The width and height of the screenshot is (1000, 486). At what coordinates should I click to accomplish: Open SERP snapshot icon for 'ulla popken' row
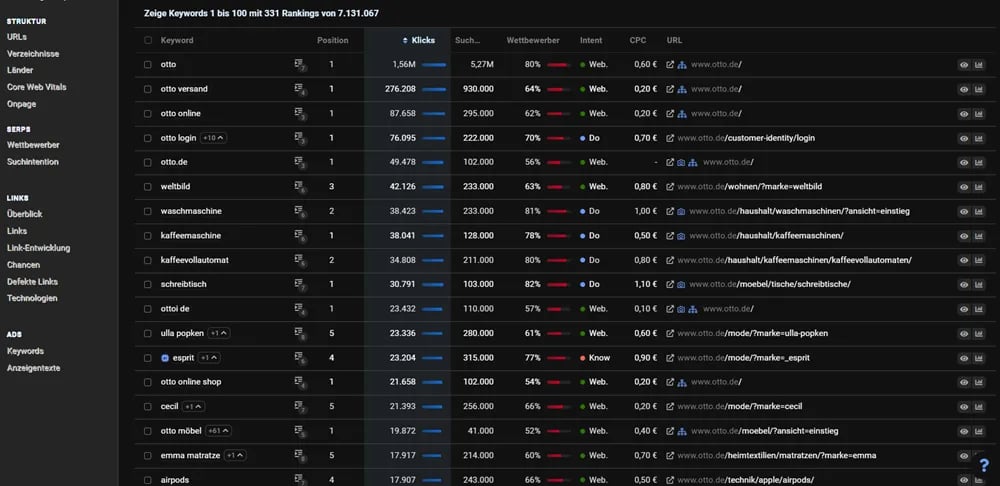click(299, 333)
